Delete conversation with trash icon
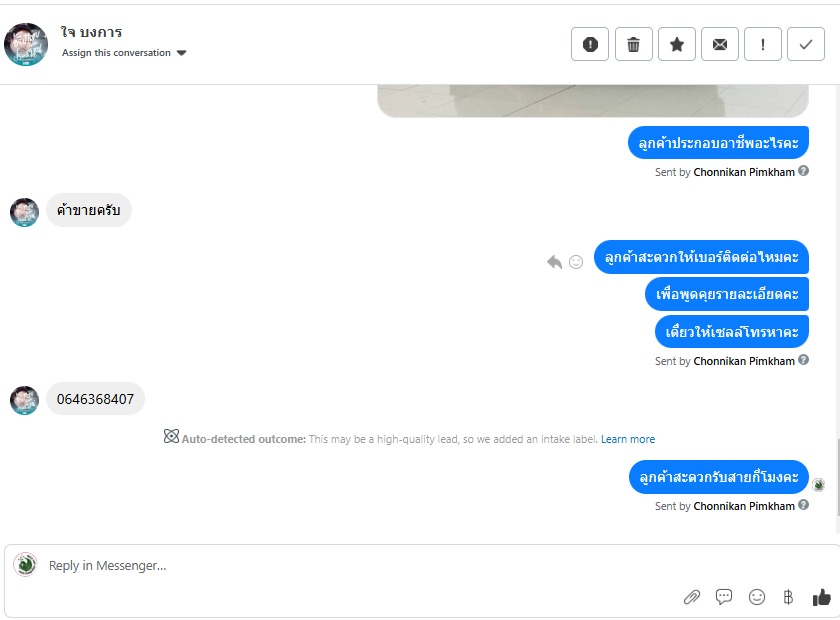The height and width of the screenshot is (620, 840). [633, 44]
